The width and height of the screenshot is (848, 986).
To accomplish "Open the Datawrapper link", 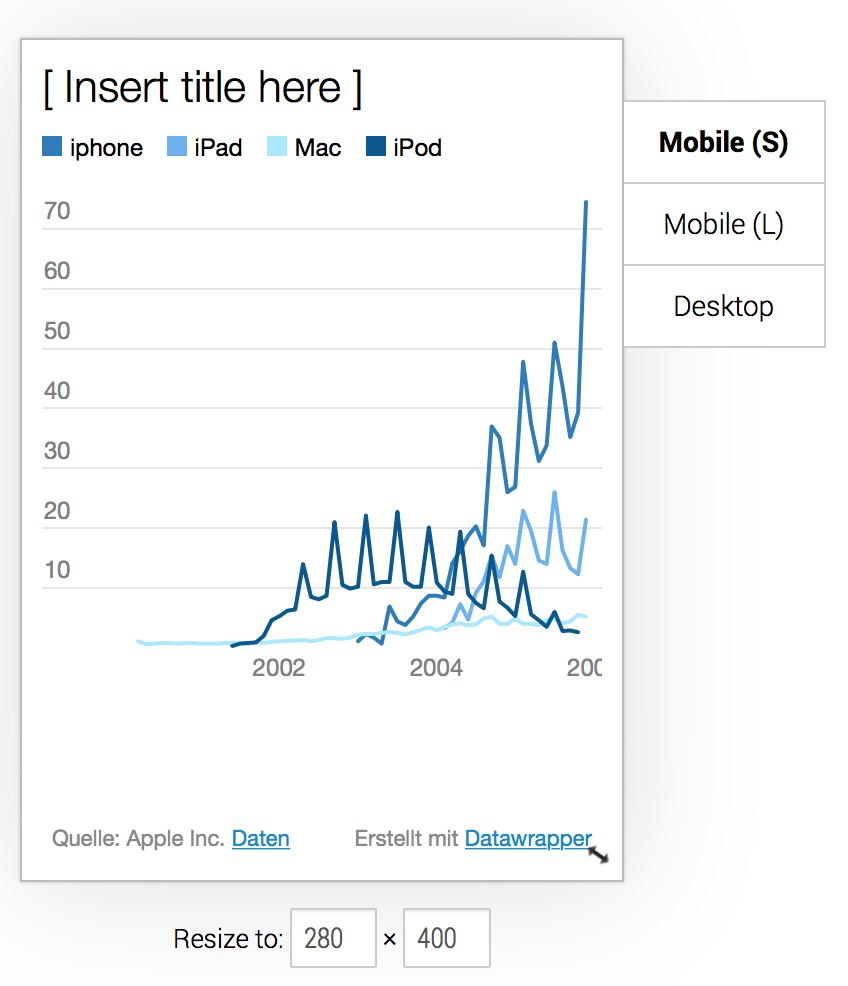I will [528, 838].
